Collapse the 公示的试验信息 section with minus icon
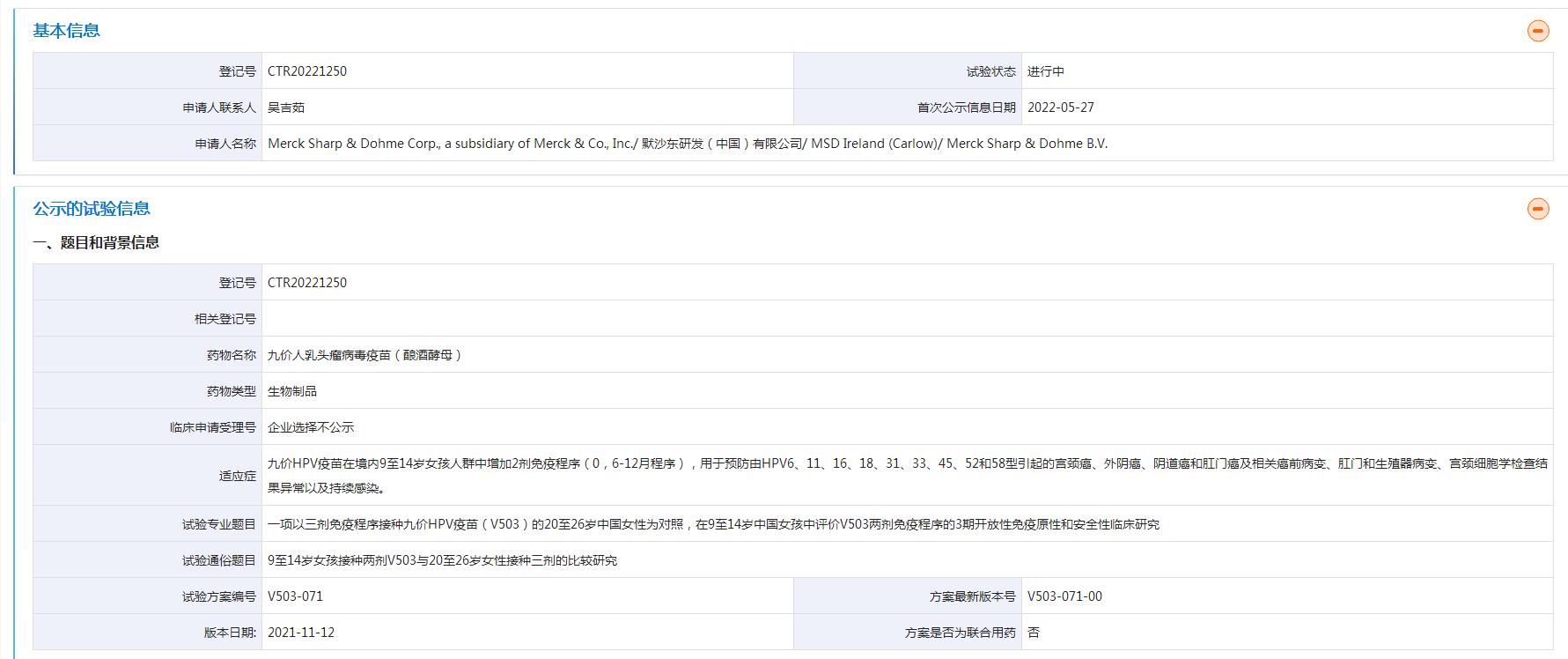This screenshot has width=1568, height=659. 1537,209
